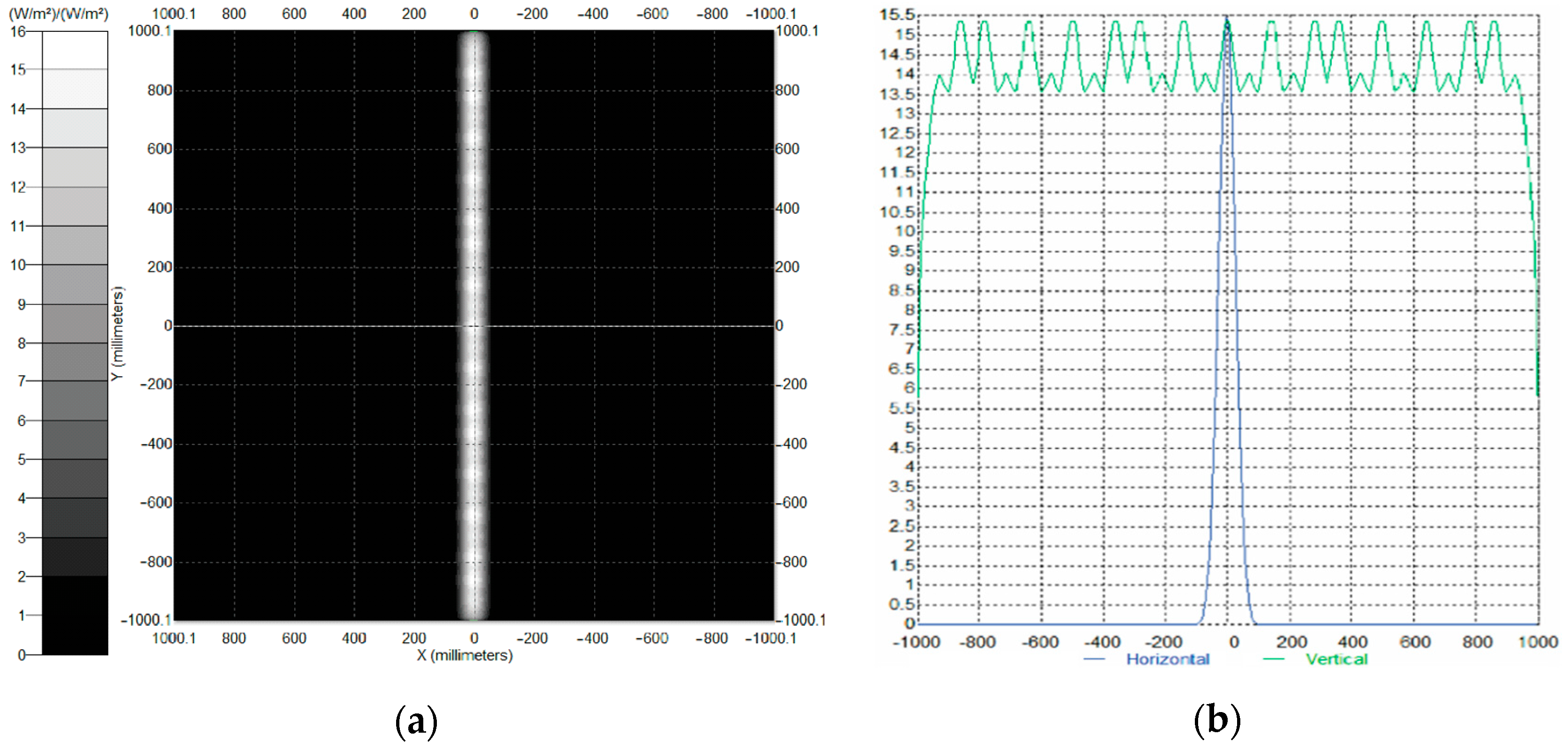Click the (W/m²)/(W/m²) units label

(x=59, y=14)
